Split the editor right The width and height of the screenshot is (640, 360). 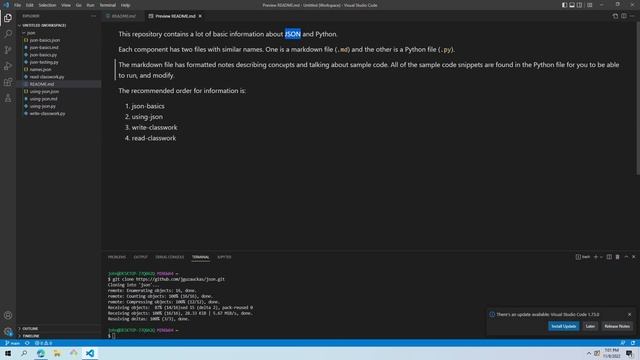point(624,16)
